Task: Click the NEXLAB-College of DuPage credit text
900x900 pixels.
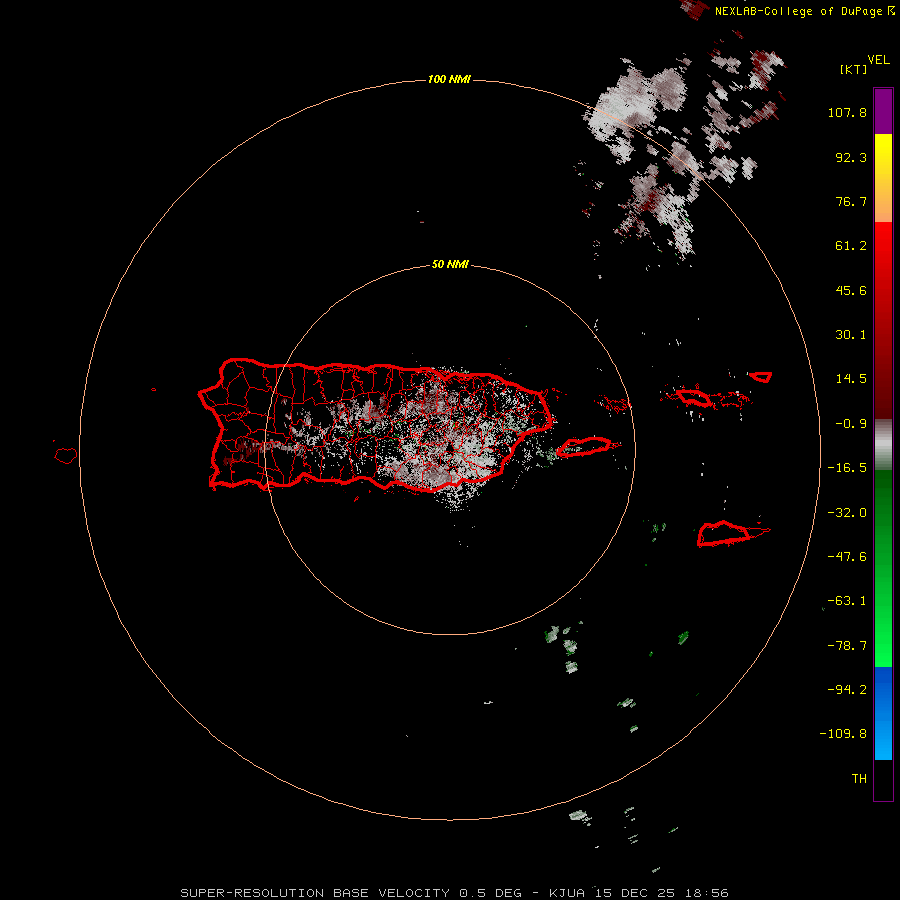Action: pos(804,11)
